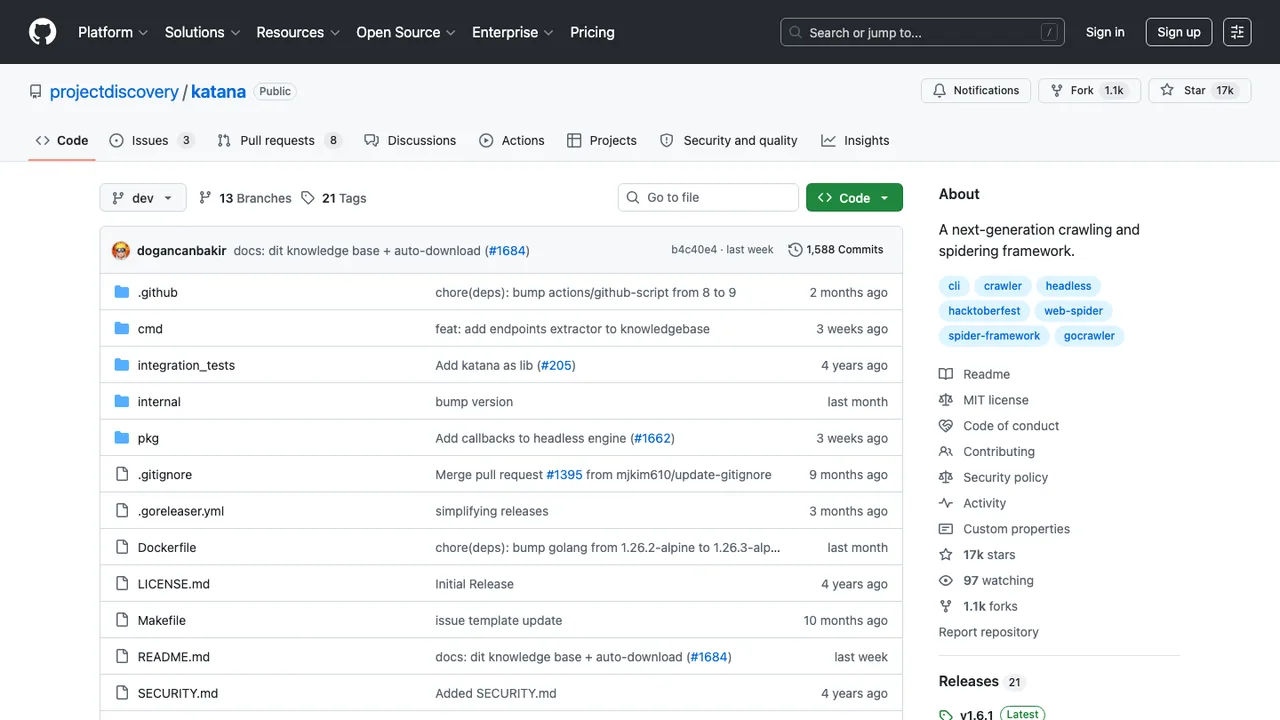Click the .github folder icon
This screenshot has height=720, width=1280.
(122, 292)
